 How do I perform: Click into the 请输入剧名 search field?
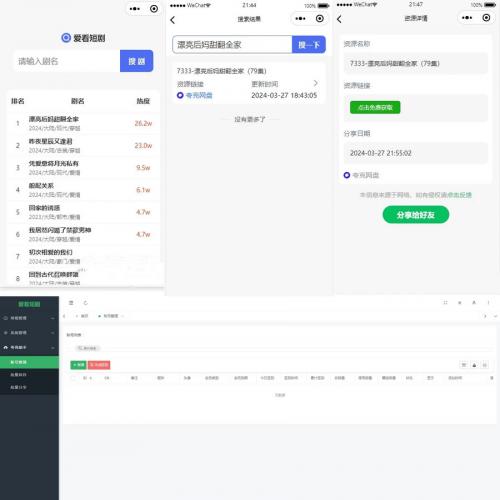tap(67, 61)
